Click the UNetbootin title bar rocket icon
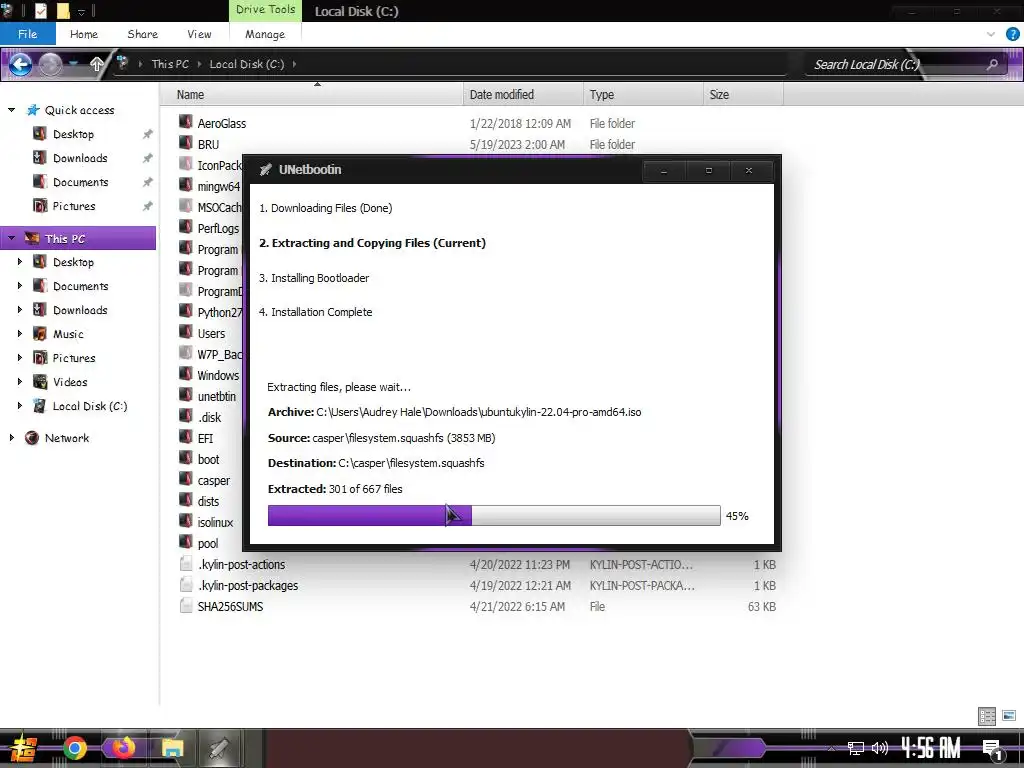1024x768 pixels. [x=265, y=170]
